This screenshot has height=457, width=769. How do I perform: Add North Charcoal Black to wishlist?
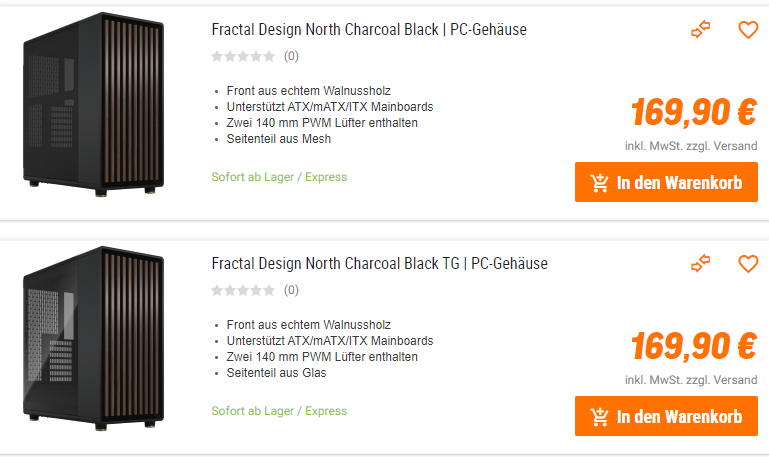(748, 31)
